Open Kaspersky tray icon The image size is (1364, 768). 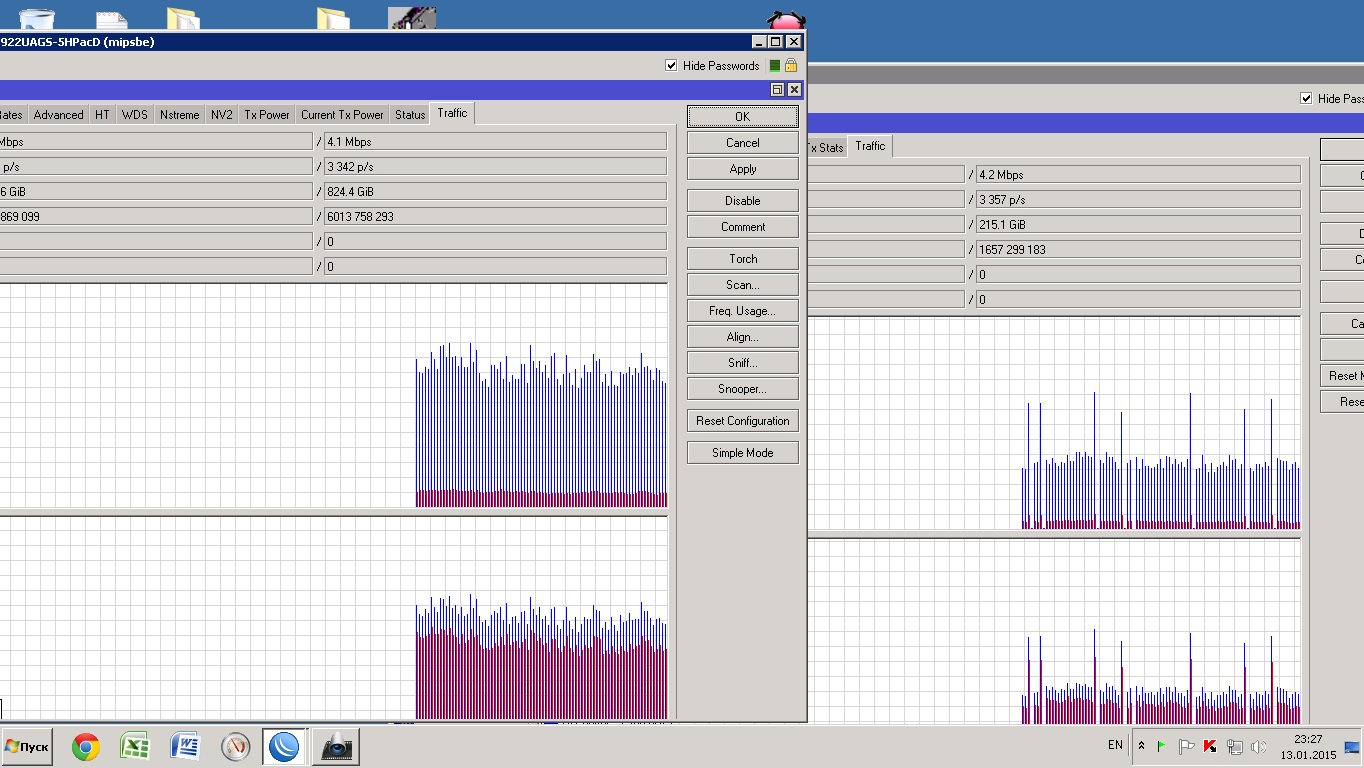[1210, 746]
